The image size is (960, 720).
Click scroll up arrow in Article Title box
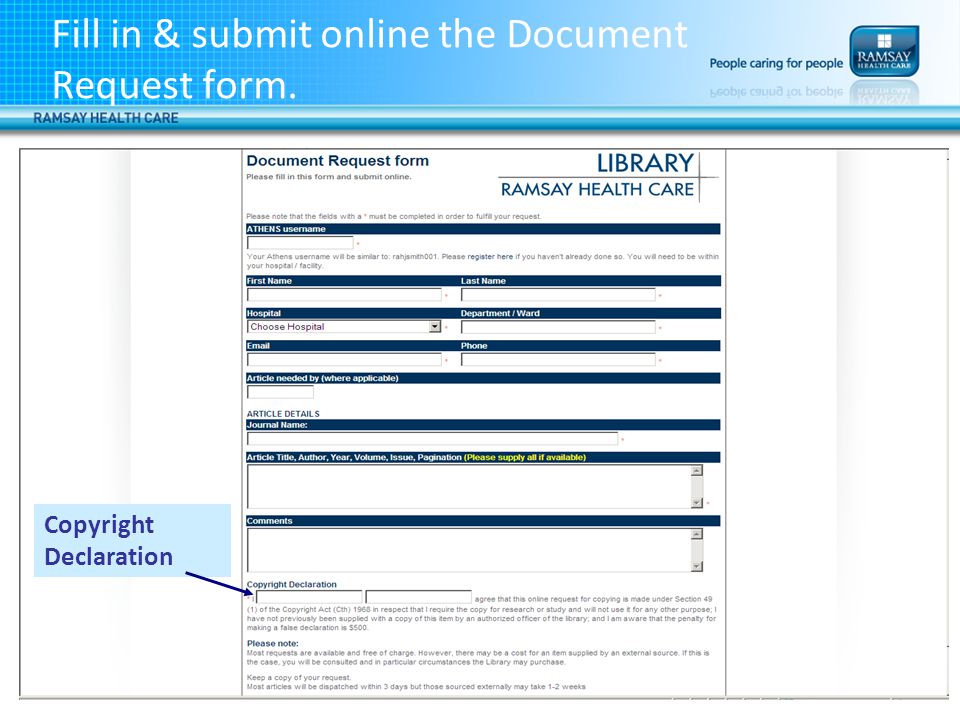[697, 471]
